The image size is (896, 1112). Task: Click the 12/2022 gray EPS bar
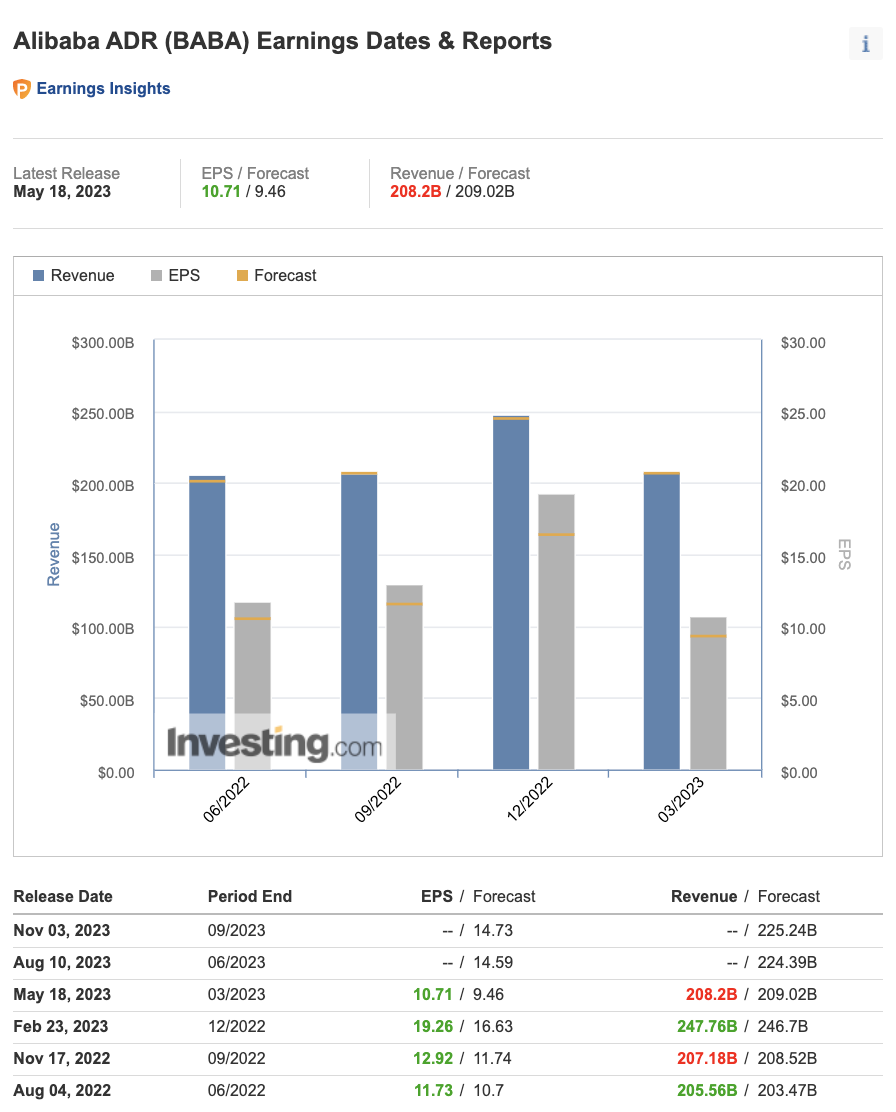(556, 632)
